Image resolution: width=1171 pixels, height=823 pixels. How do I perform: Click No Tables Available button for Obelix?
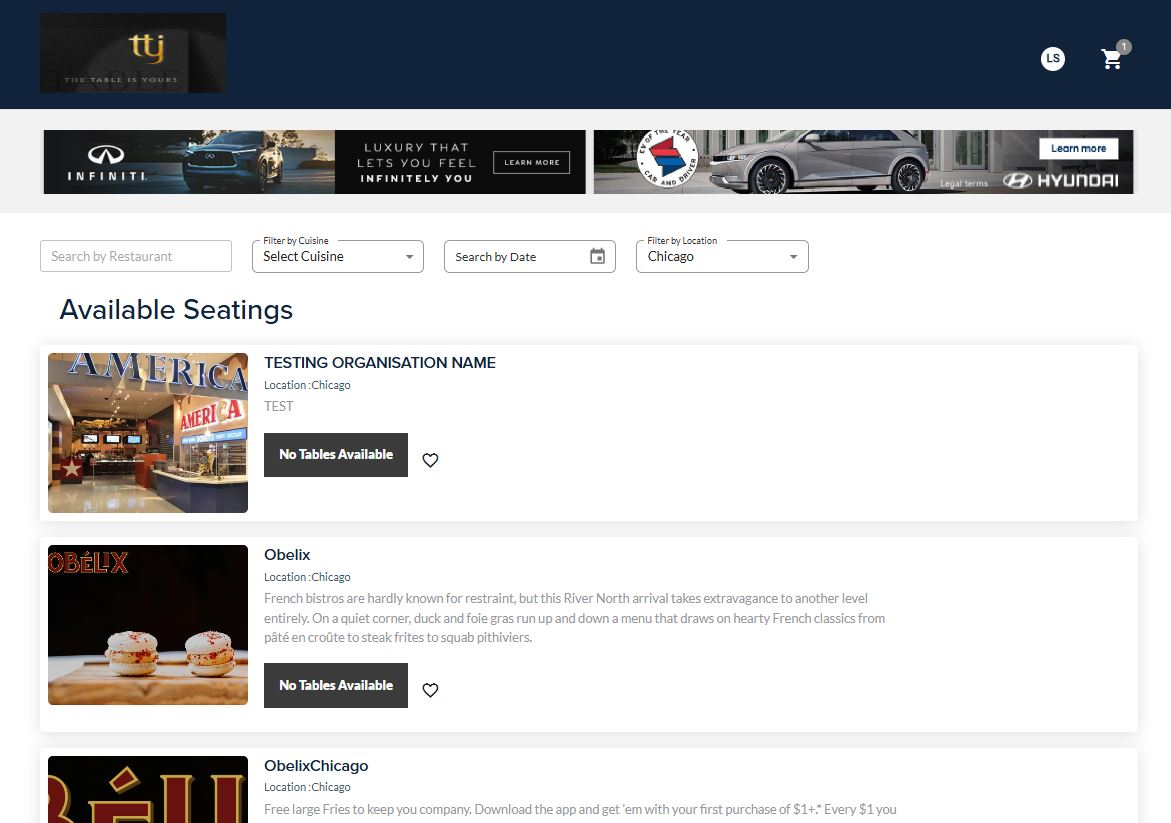click(336, 686)
